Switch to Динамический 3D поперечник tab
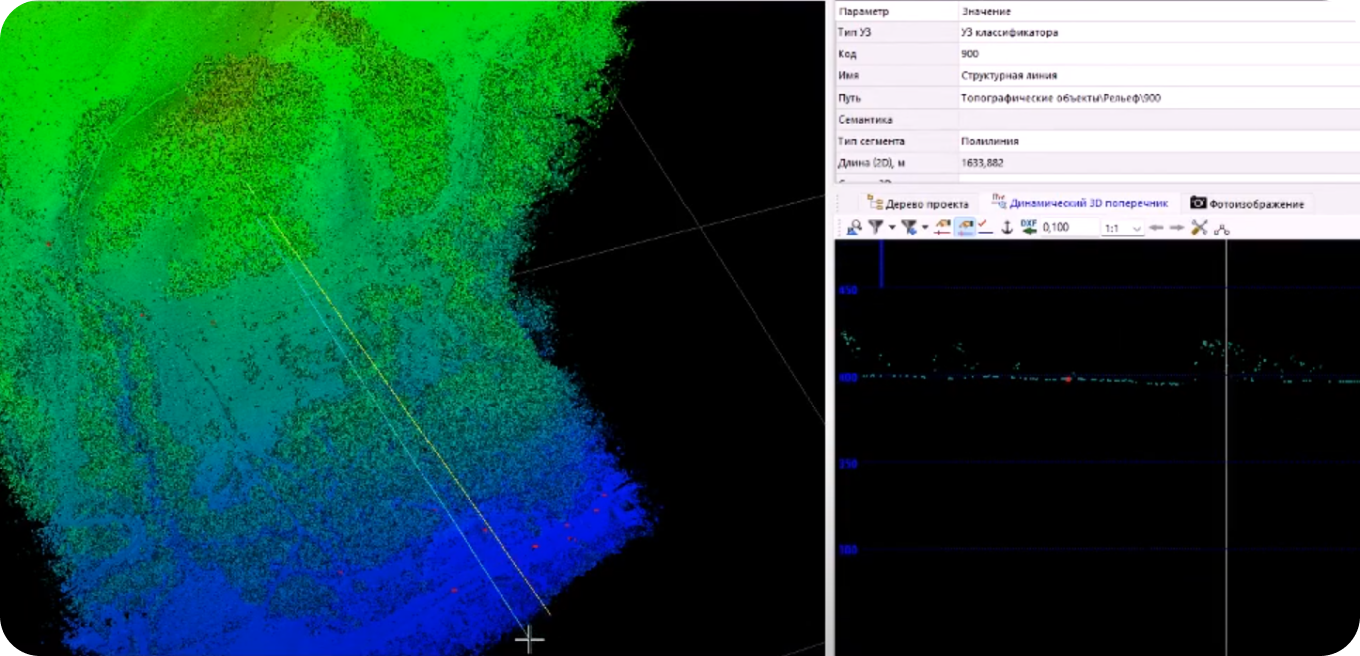 pyautogui.click(x=1080, y=203)
